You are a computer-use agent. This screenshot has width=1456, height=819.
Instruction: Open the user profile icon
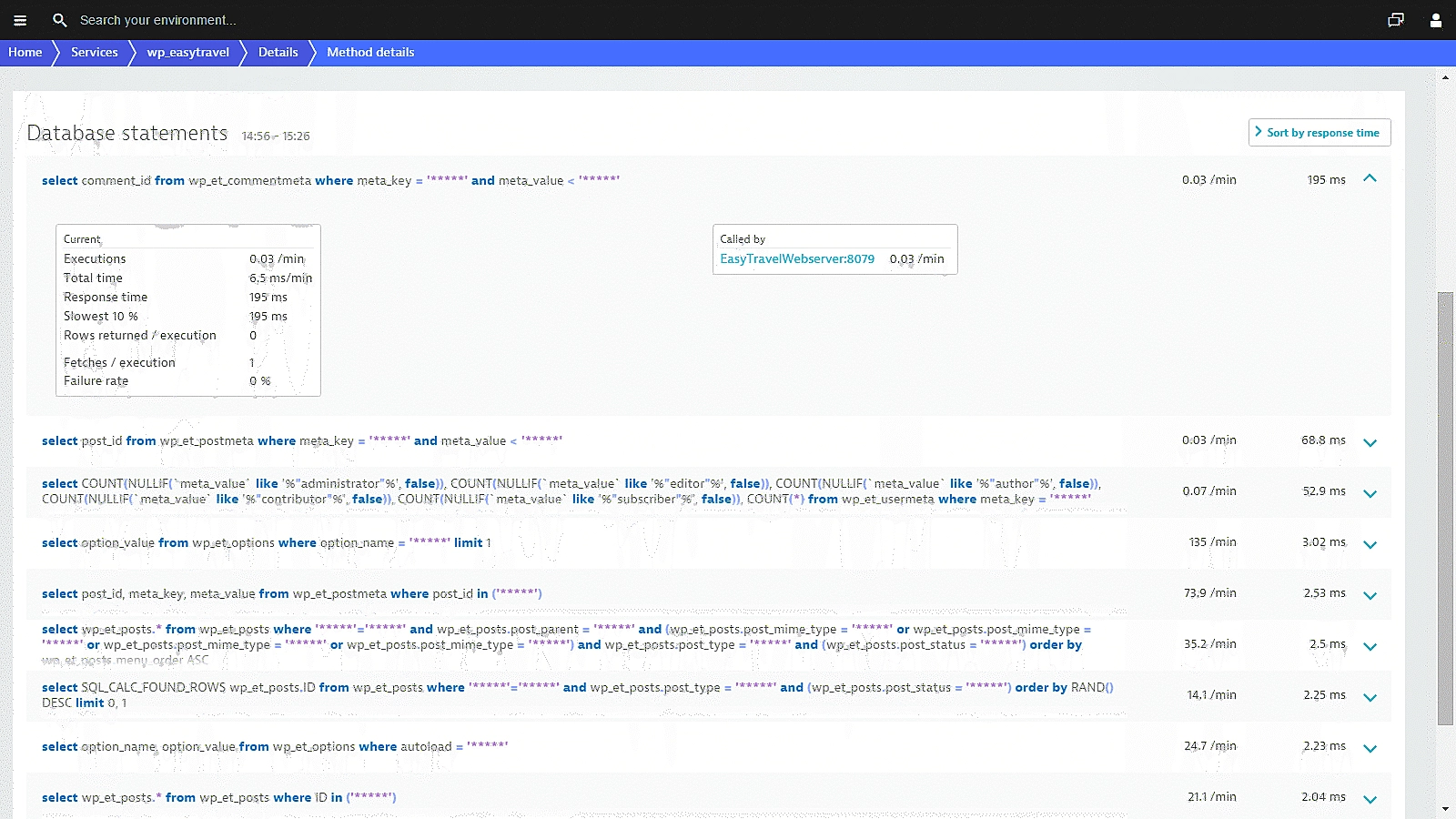point(1436,20)
